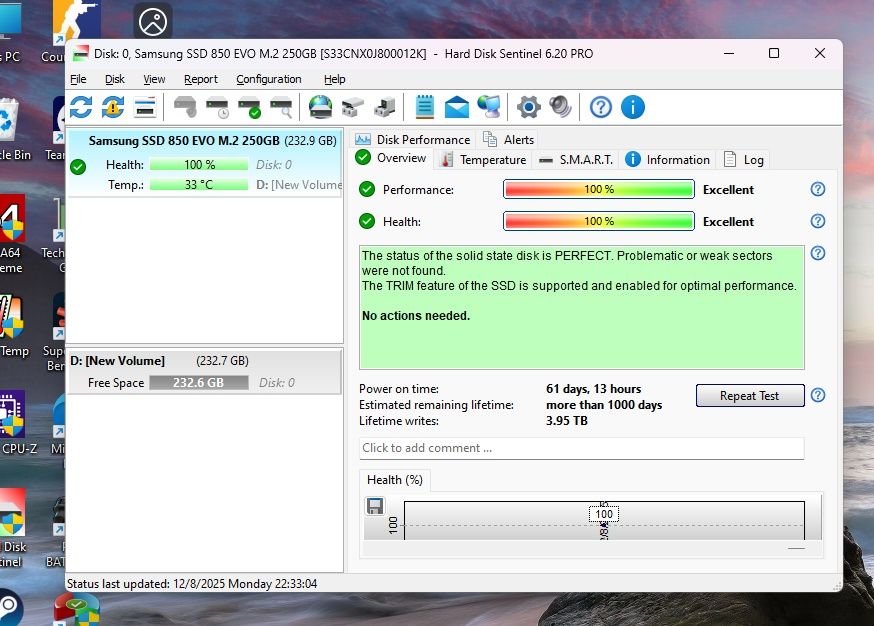Open the blue notepad report icon
The width and height of the screenshot is (874, 626).
pos(425,107)
